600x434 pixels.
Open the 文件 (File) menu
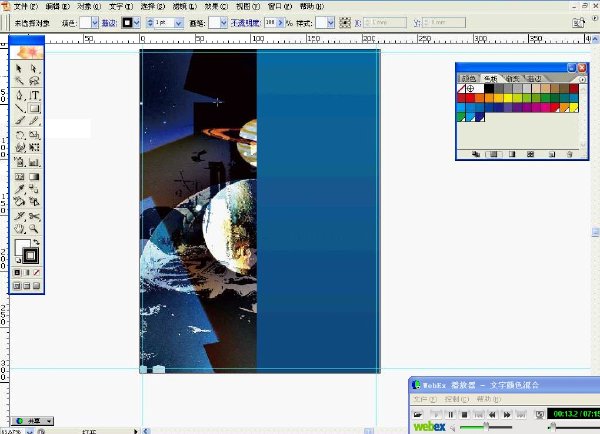[x=25, y=6]
